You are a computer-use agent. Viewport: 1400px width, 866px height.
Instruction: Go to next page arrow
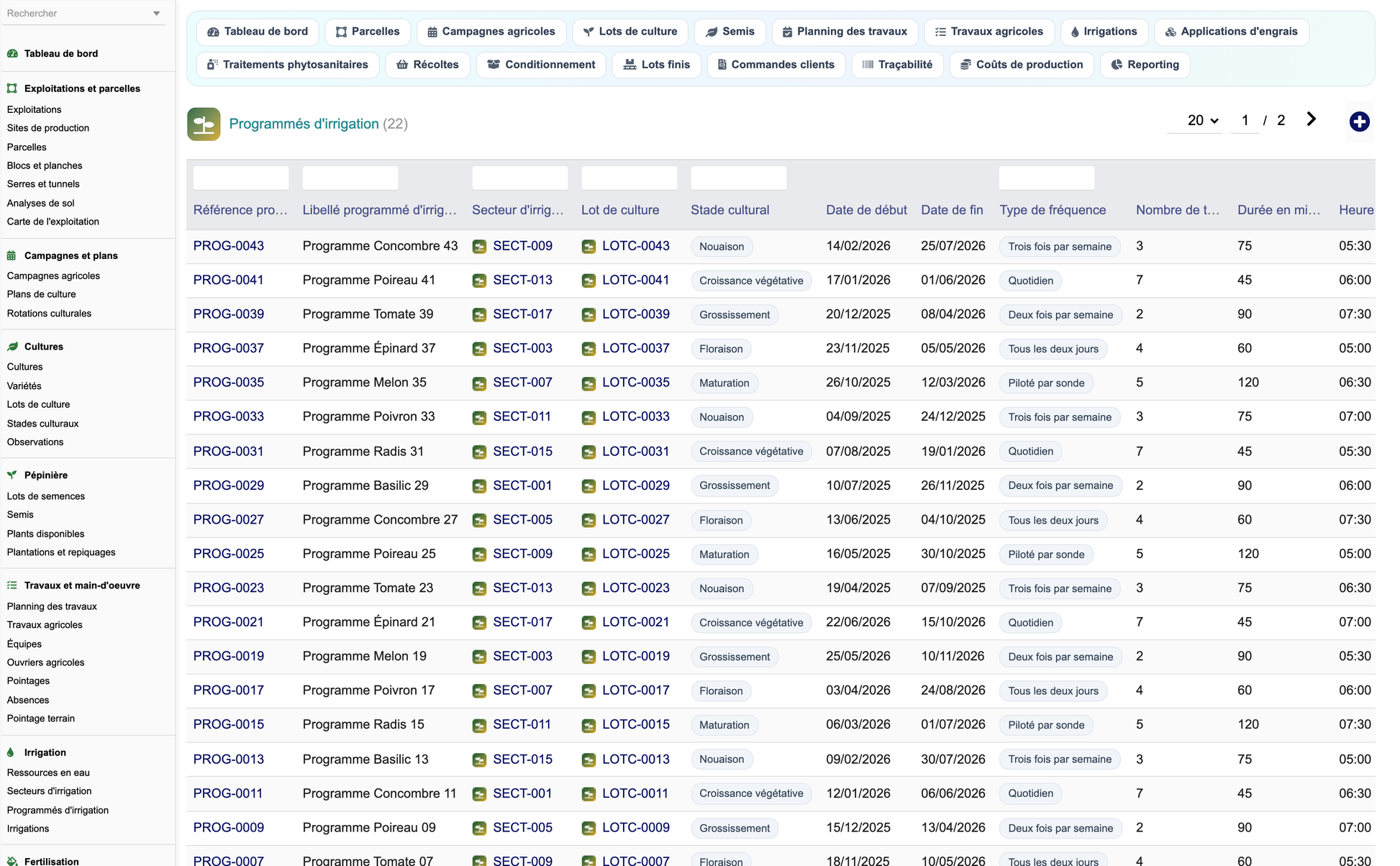pyautogui.click(x=1311, y=119)
